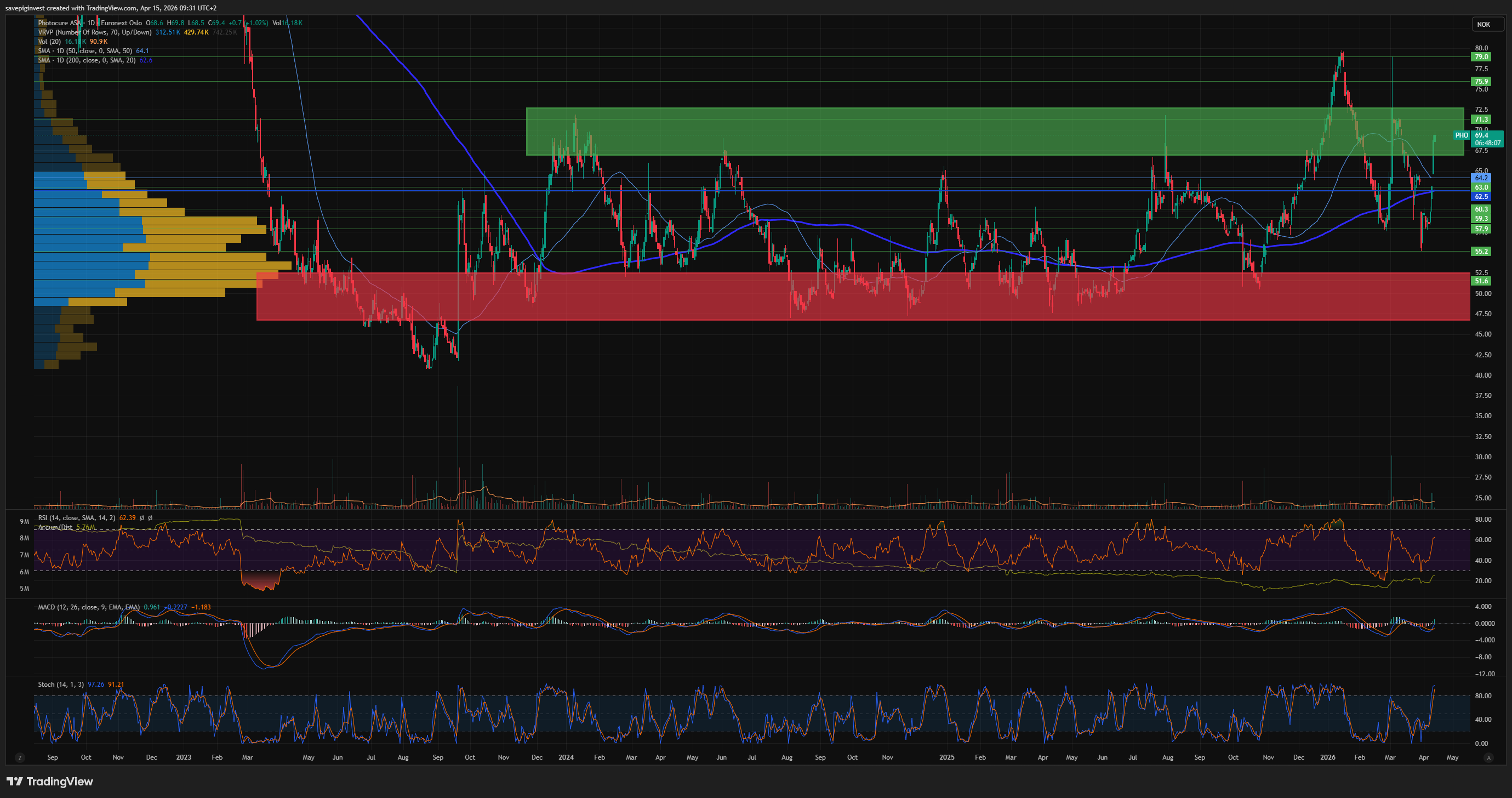Screen dimensions: 1512x798
Task: Select the MACD indicator title
Action: (x=88, y=607)
